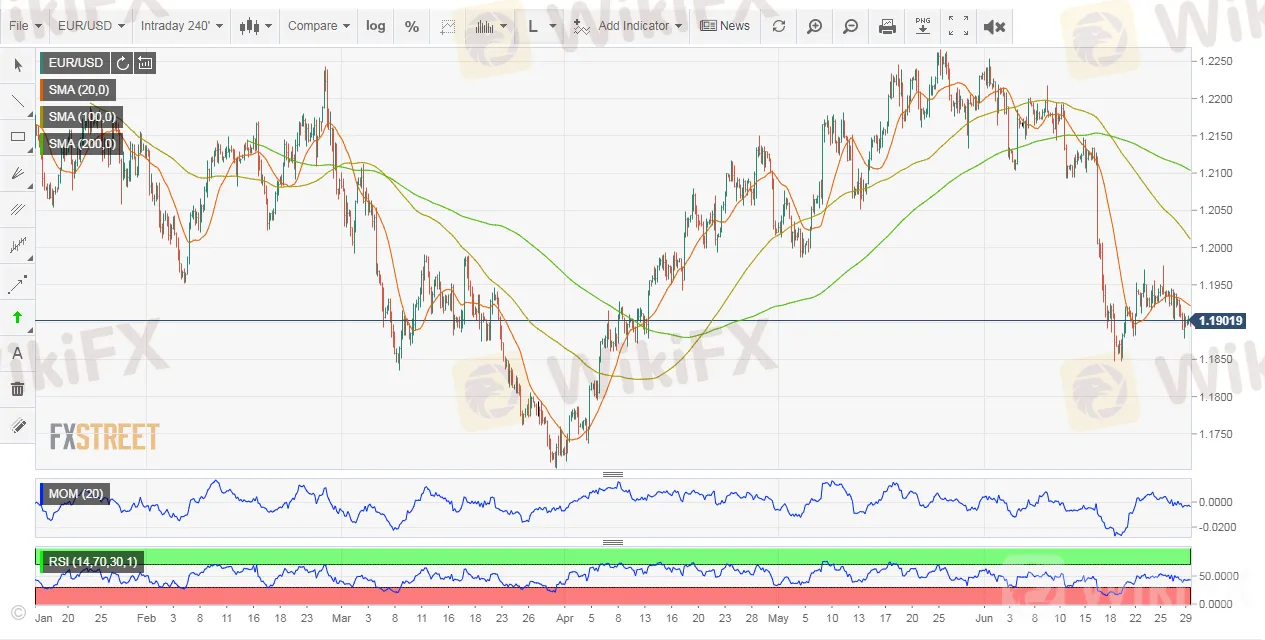Enter fullscreen mode via expand icon
Image resolution: width=1265 pixels, height=640 pixels.
pyautogui.click(x=958, y=26)
